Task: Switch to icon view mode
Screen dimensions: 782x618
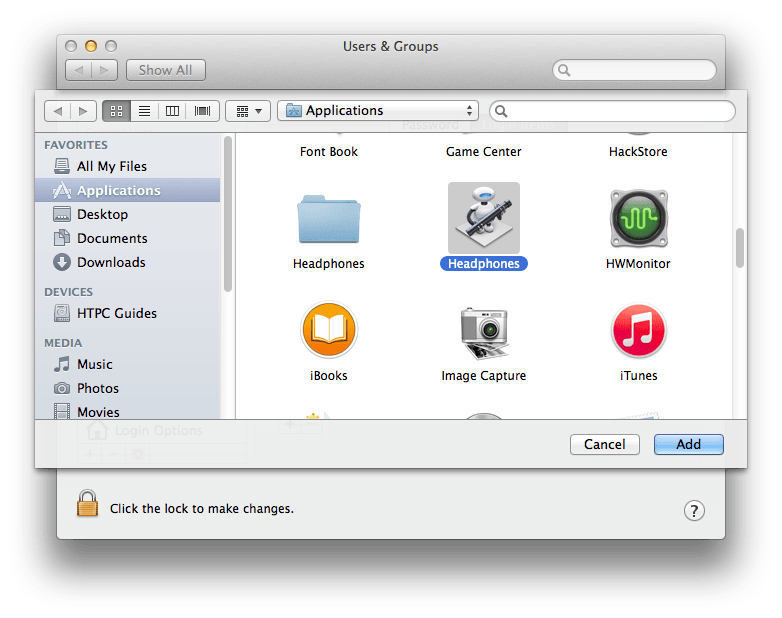Action: point(116,111)
